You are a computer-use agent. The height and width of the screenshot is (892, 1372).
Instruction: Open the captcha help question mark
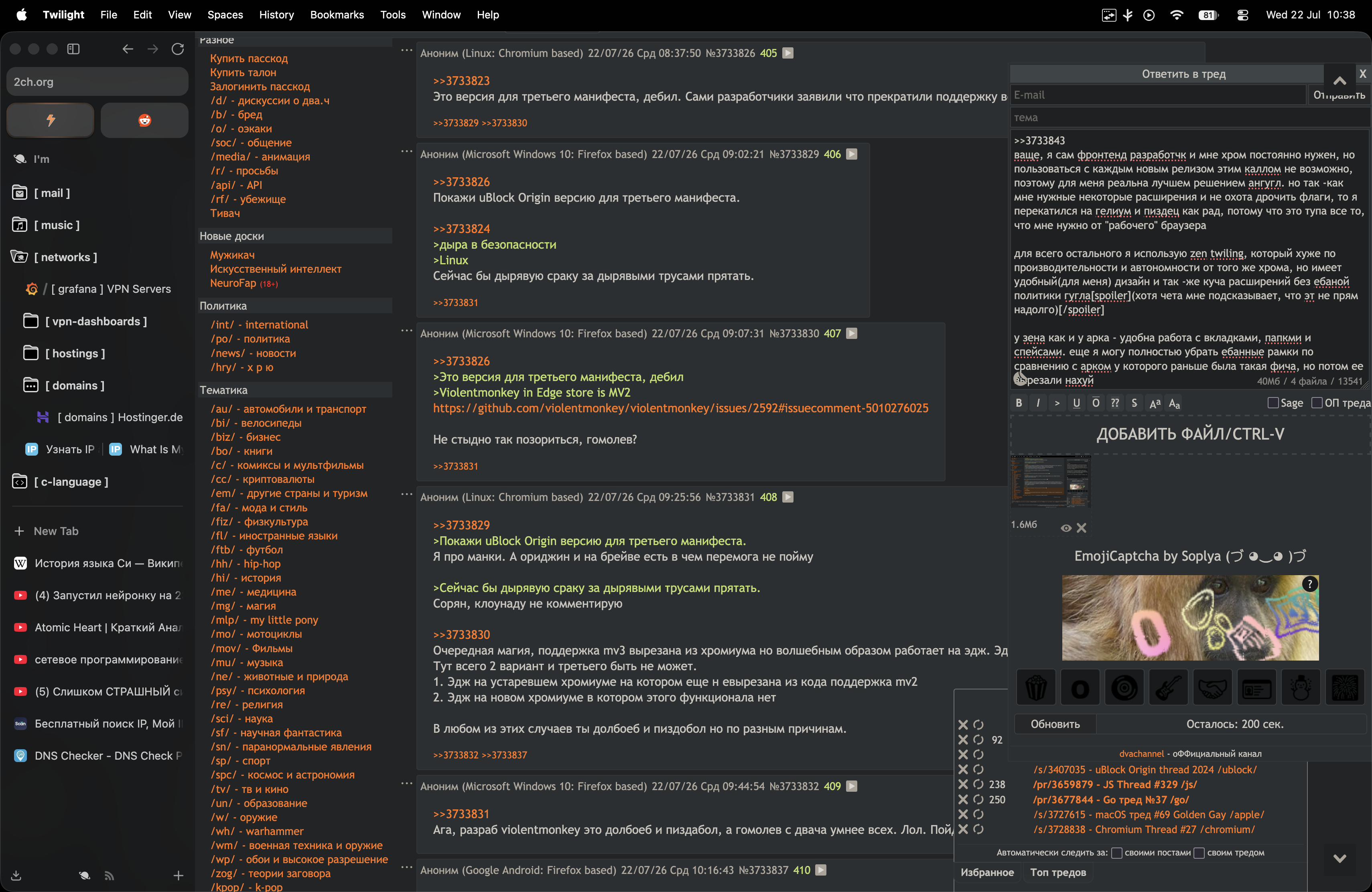click(x=1310, y=584)
